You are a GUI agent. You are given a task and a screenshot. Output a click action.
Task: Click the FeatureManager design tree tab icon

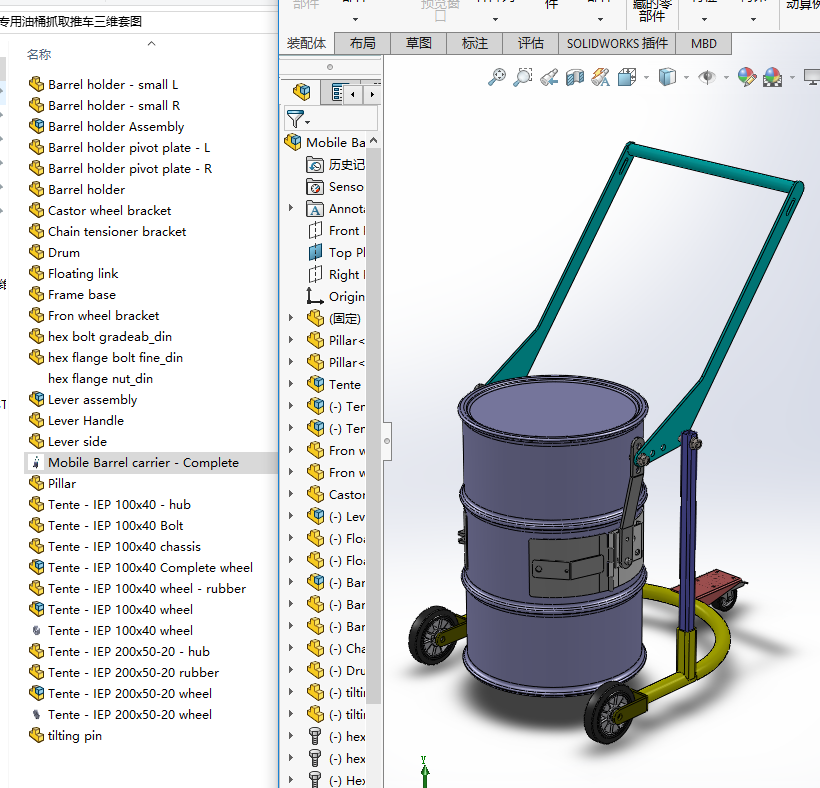(301, 93)
